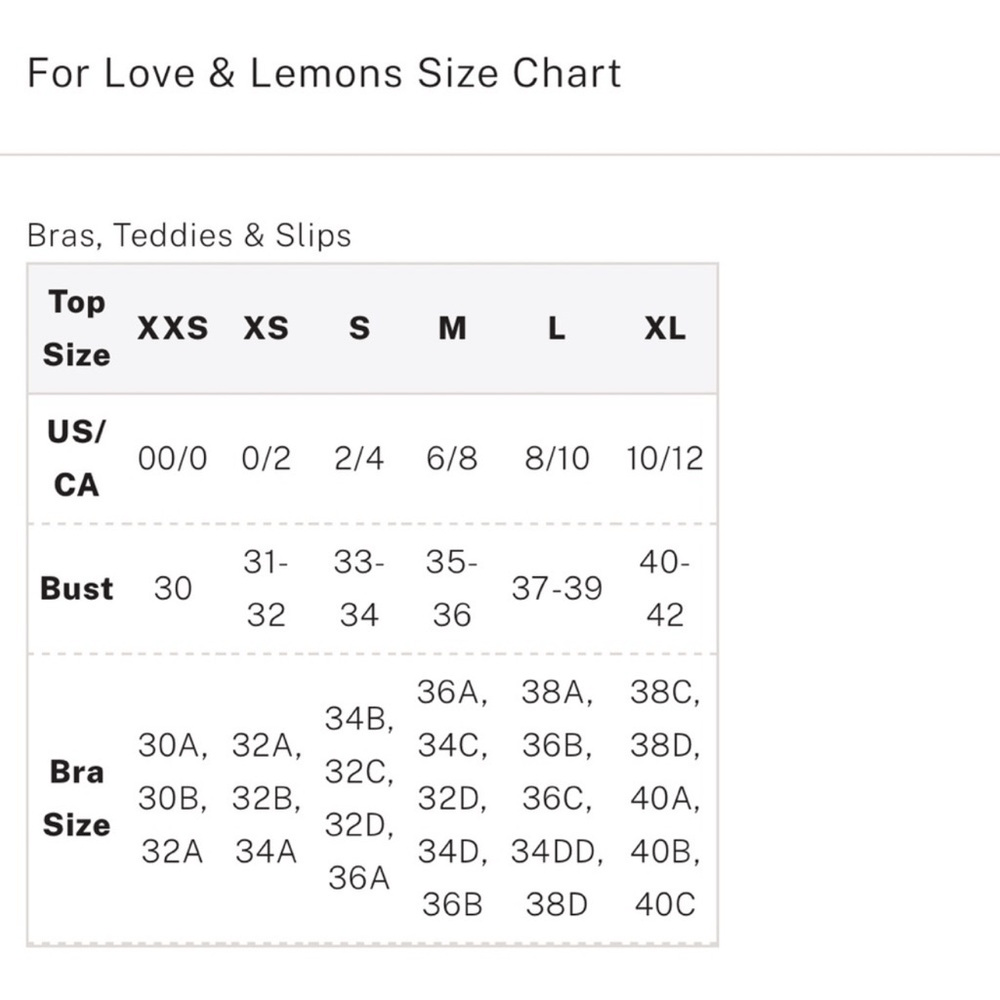Click the 10/12 US size cell

click(665, 459)
